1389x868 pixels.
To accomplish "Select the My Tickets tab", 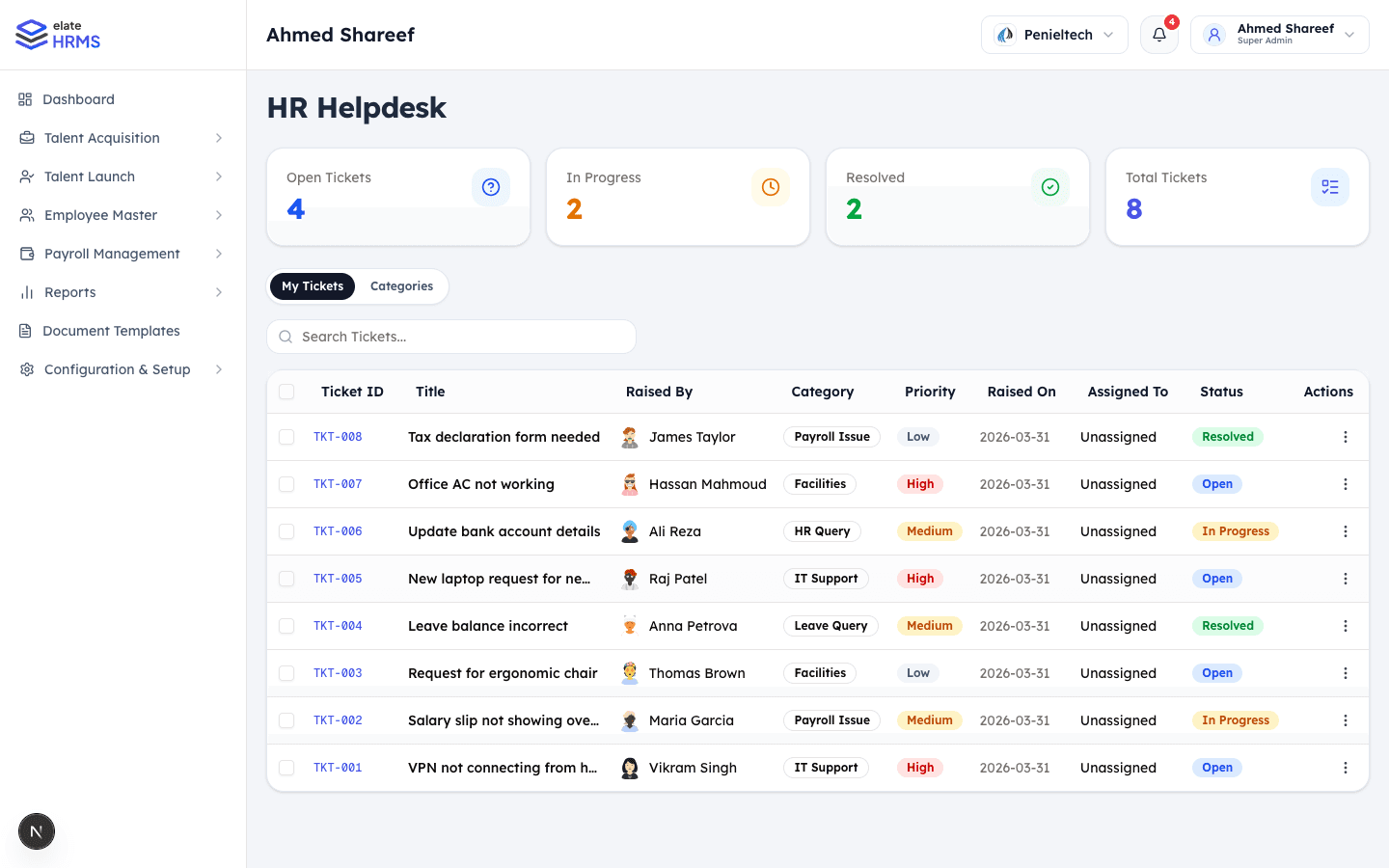I will coord(312,285).
